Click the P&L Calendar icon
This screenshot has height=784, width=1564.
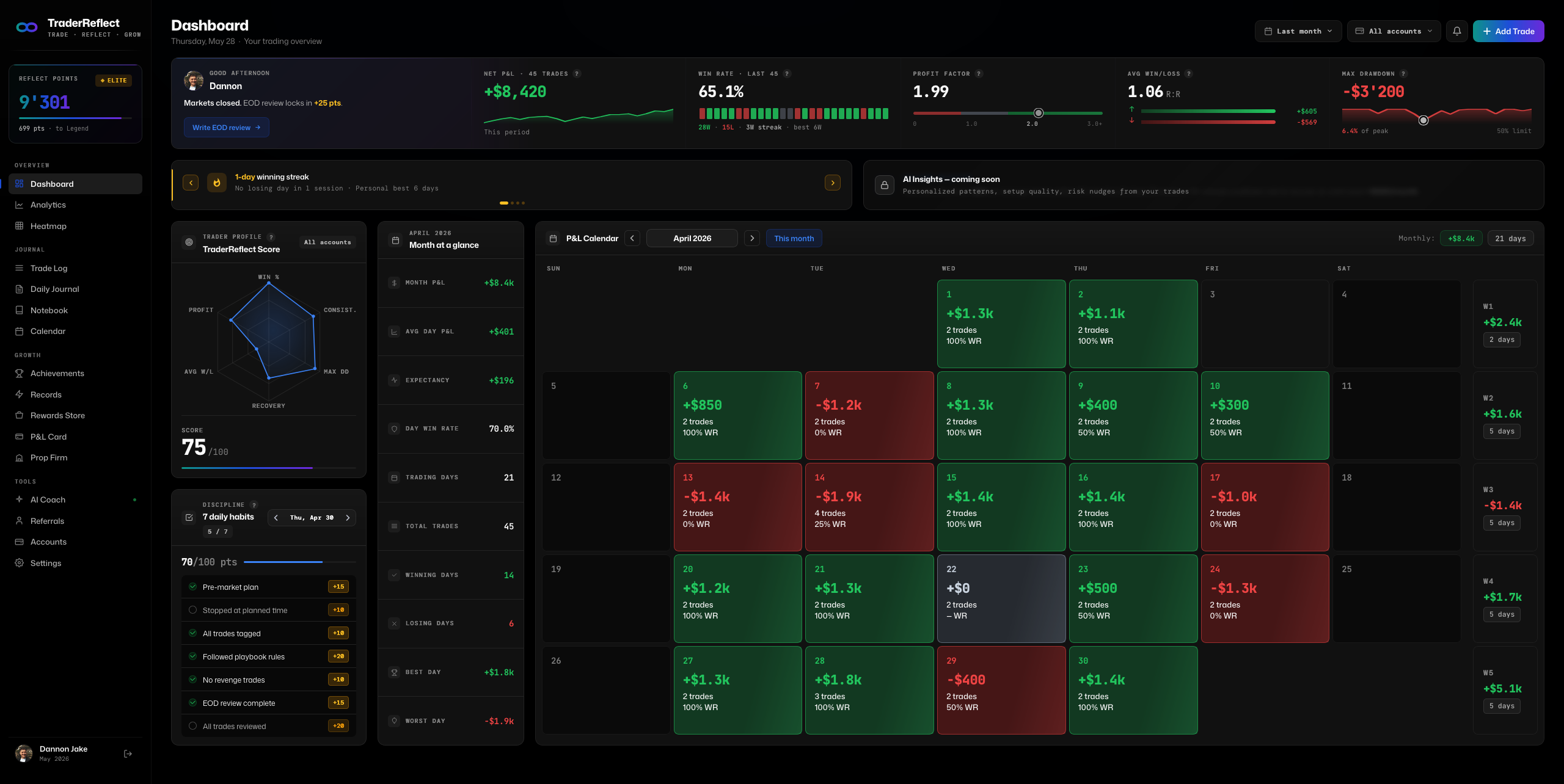tap(553, 238)
